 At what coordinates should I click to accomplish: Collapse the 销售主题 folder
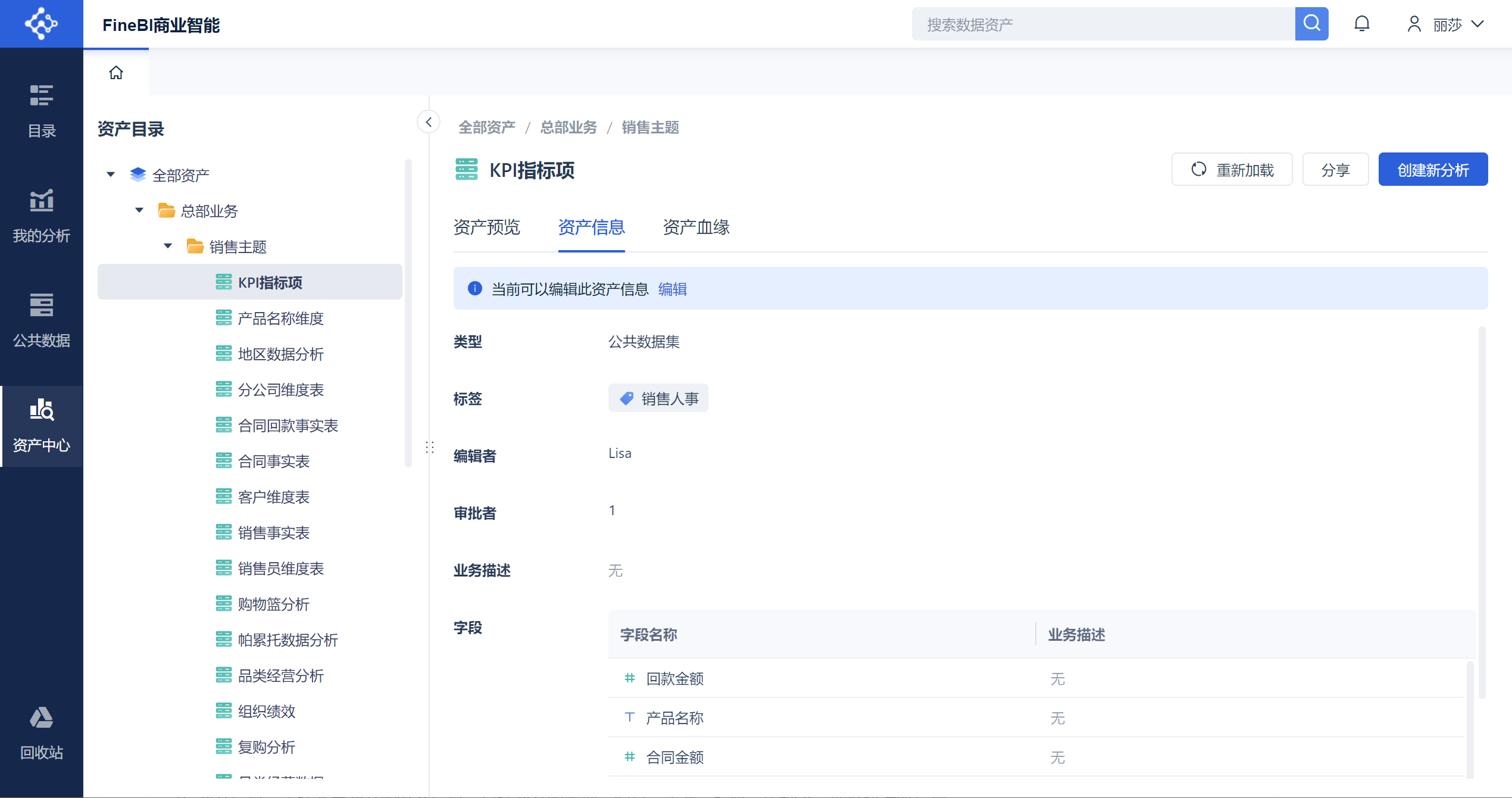pos(168,246)
